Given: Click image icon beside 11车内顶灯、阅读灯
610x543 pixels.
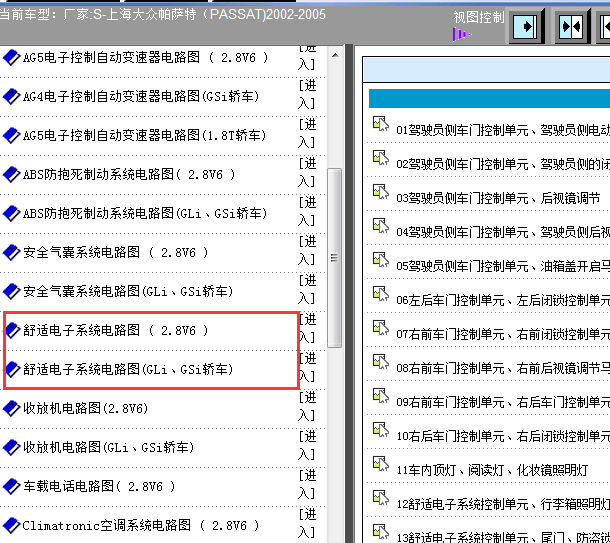Looking at the screenshot, I should (x=380, y=464).
